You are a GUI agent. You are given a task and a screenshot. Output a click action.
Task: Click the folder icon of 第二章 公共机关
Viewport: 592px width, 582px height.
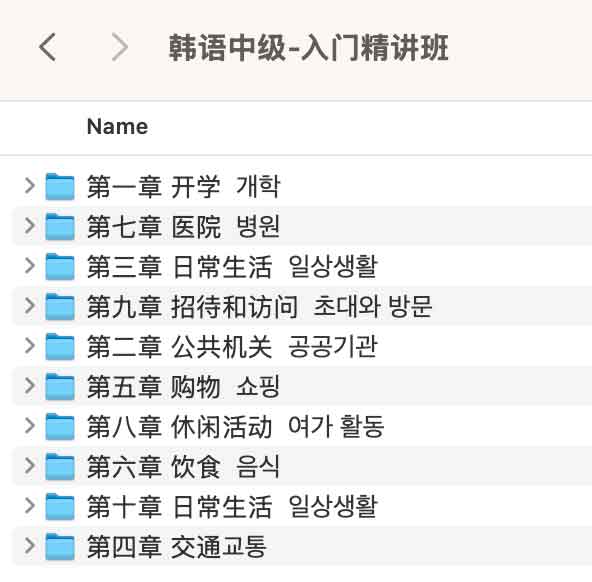[x=60, y=346]
